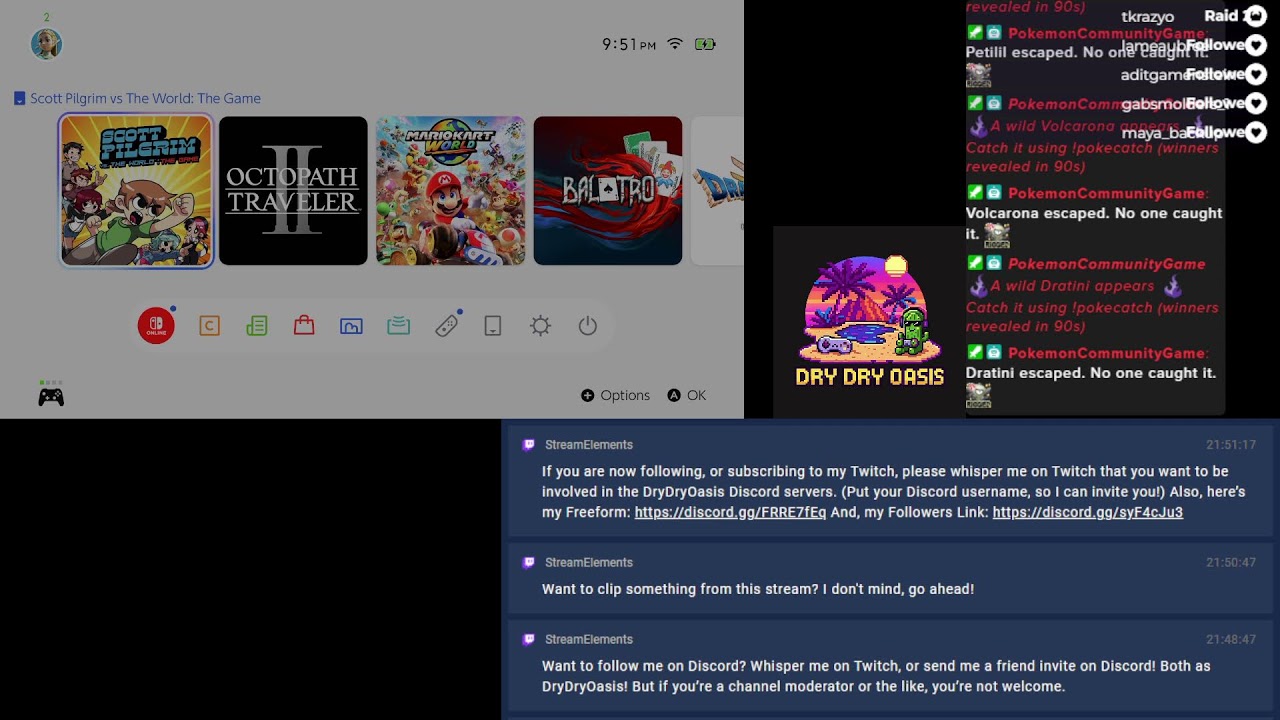Open System Settings gear icon
The height and width of the screenshot is (720, 1280).
(x=541, y=326)
